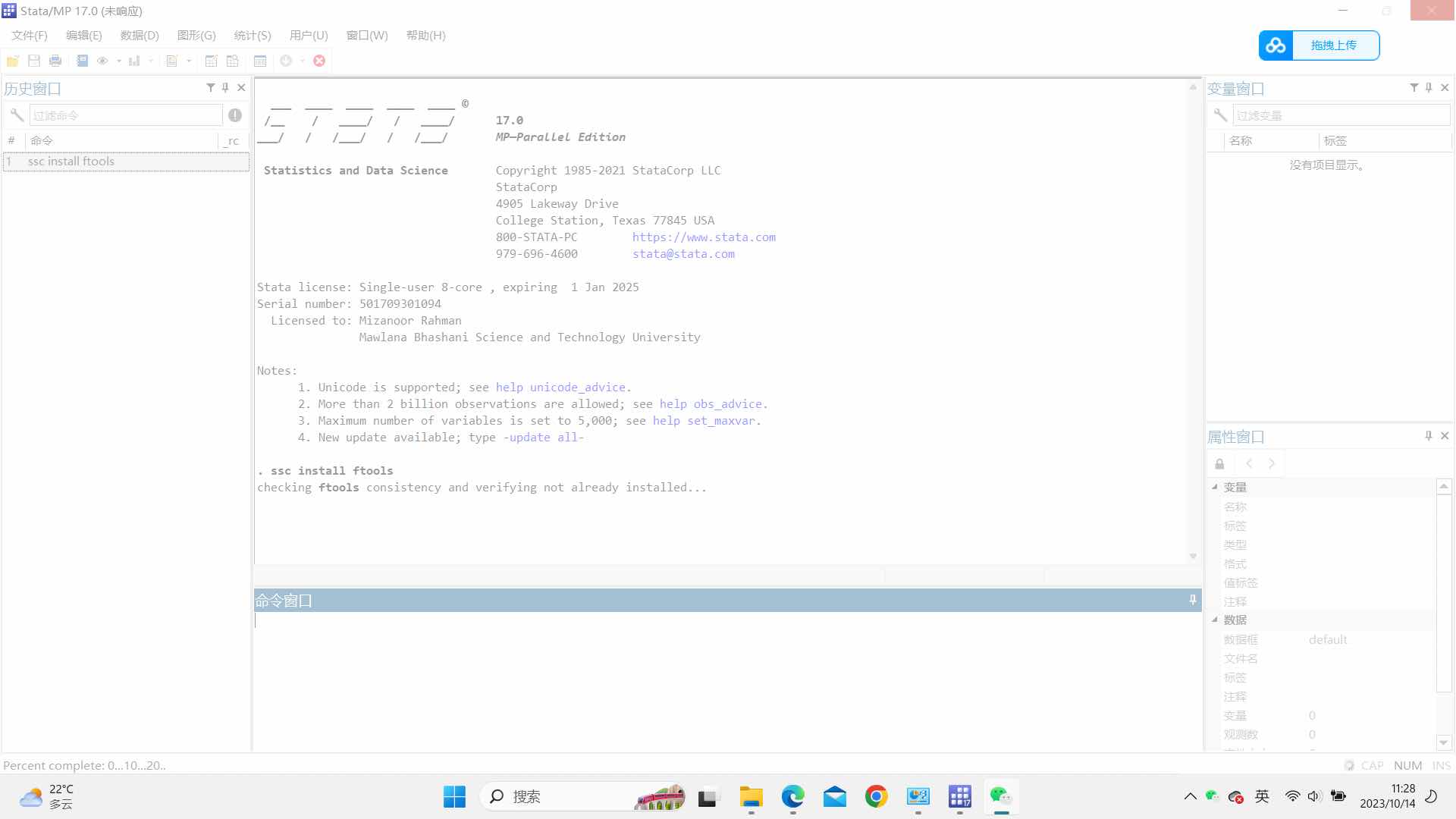Click the help unicode_advice link

coord(560,388)
